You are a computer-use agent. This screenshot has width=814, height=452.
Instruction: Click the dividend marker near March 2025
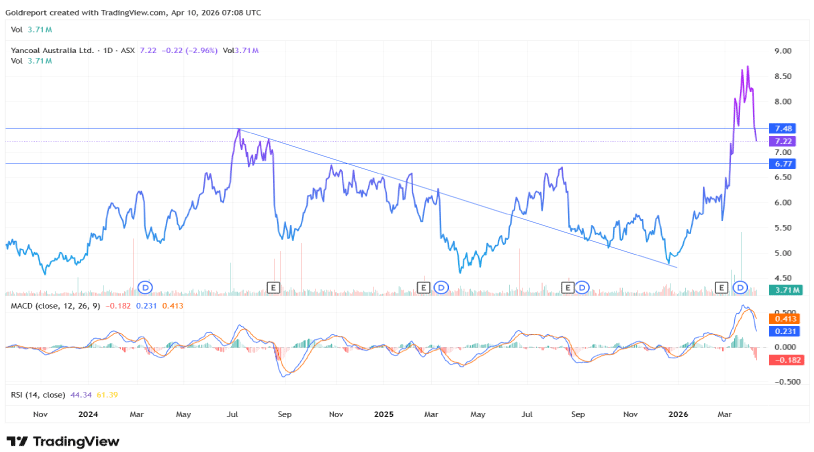440,287
